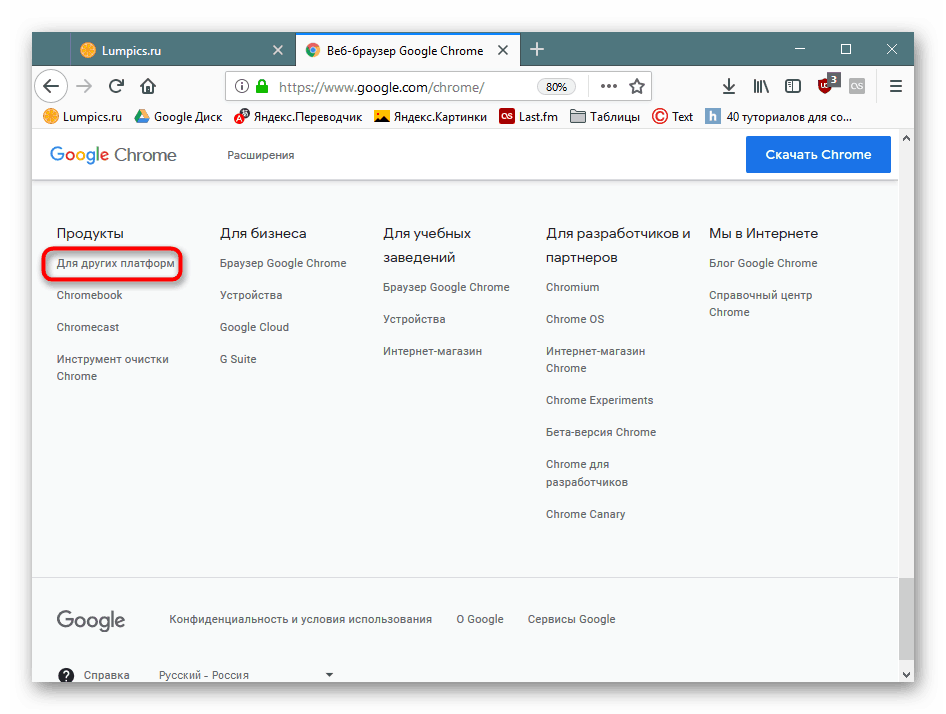Open the Chromium link
The width and height of the screenshot is (946, 714).
pos(573,287)
